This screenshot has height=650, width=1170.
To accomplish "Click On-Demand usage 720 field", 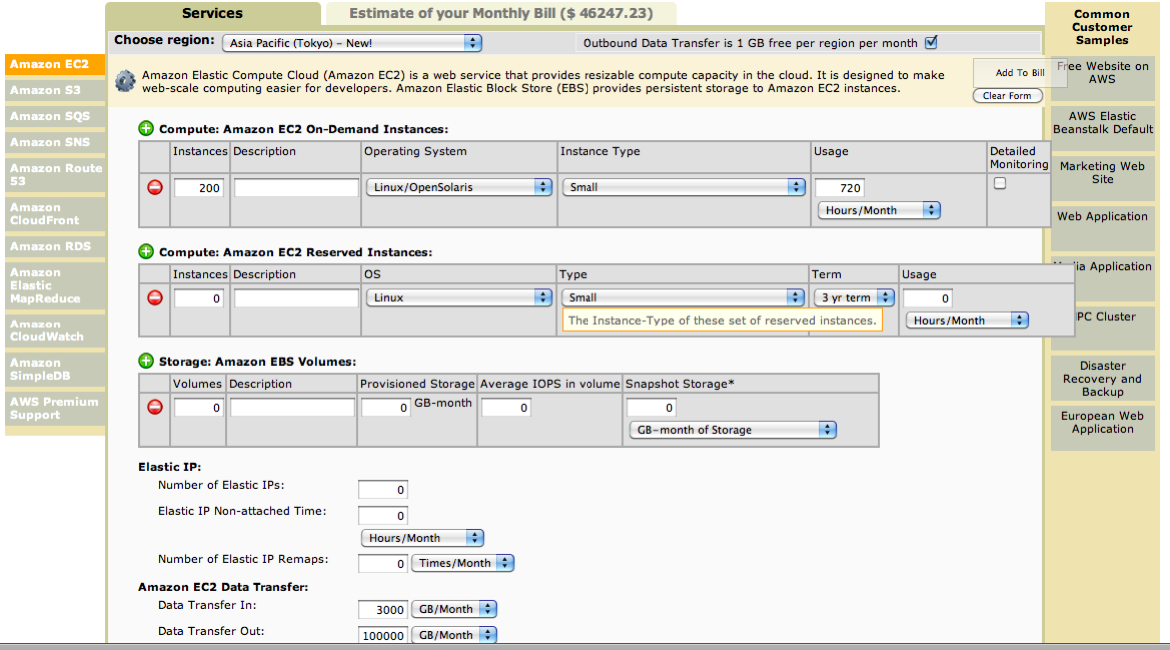I will 840,188.
